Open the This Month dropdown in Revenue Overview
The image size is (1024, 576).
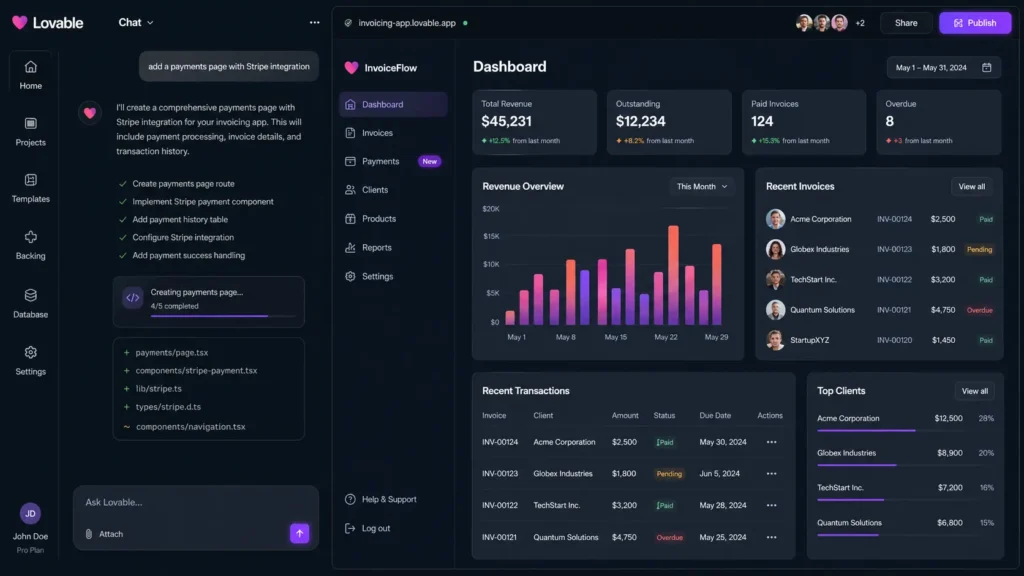(x=701, y=186)
